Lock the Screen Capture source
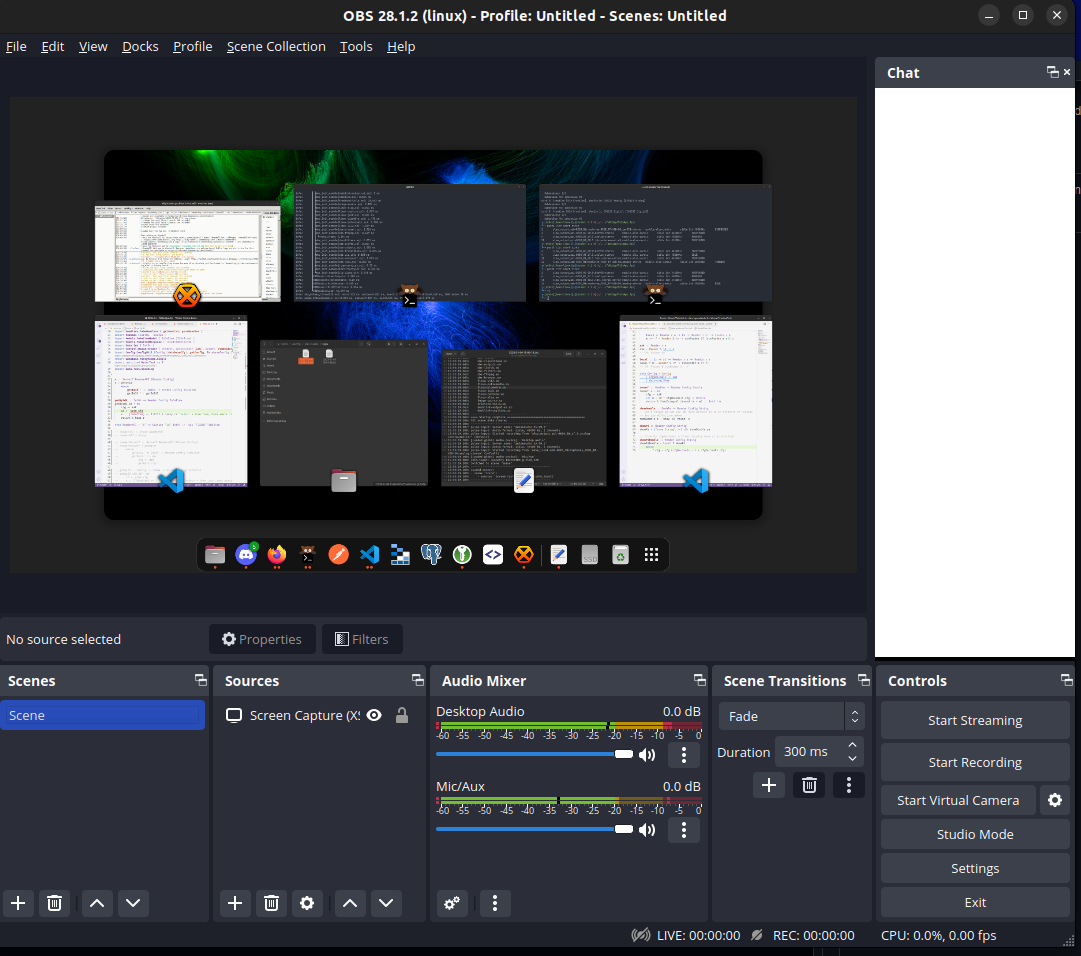 [x=399, y=715]
